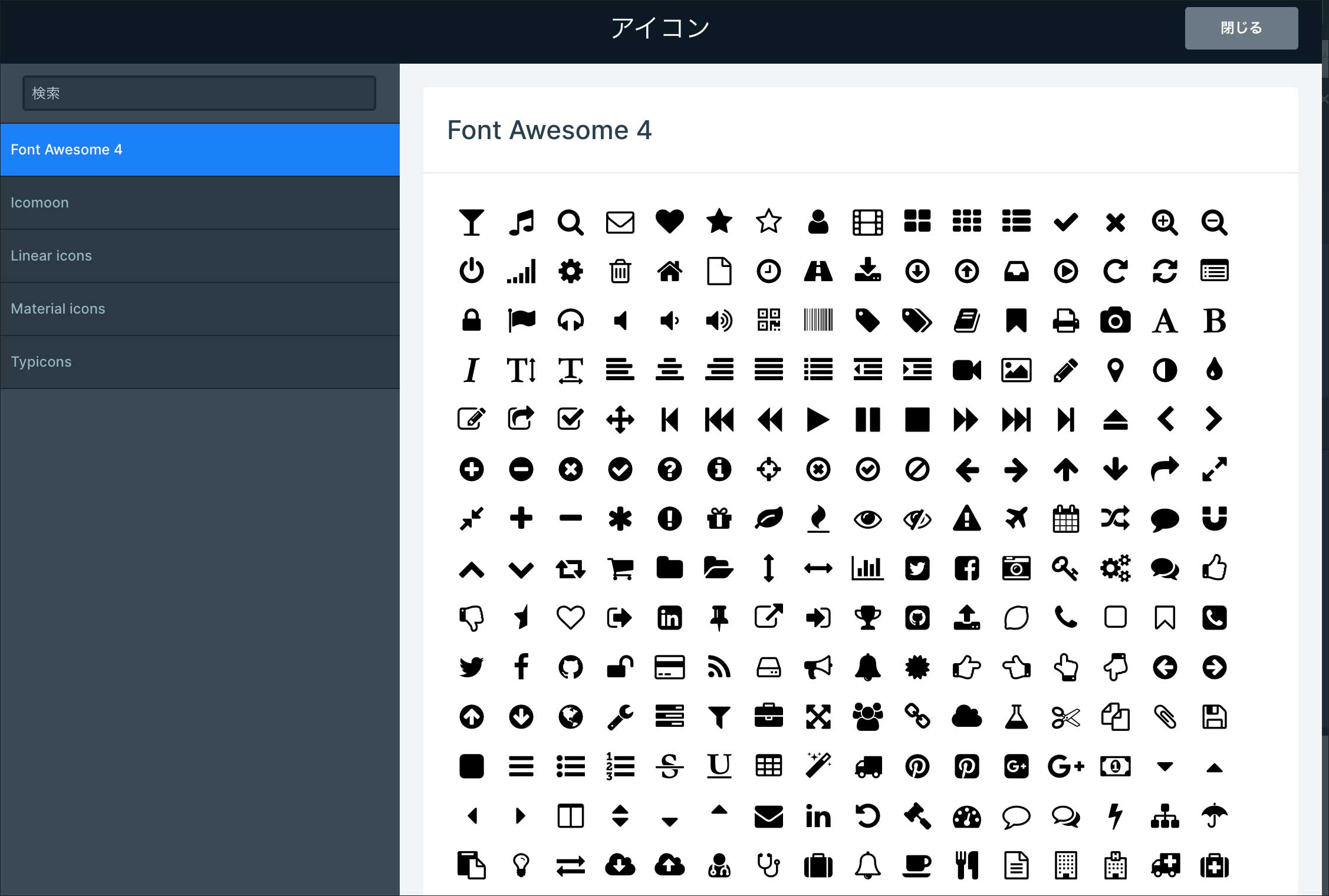This screenshot has width=1329, height=896.
Task: Click the 閉じる button
Action: tap(1241, 28)
